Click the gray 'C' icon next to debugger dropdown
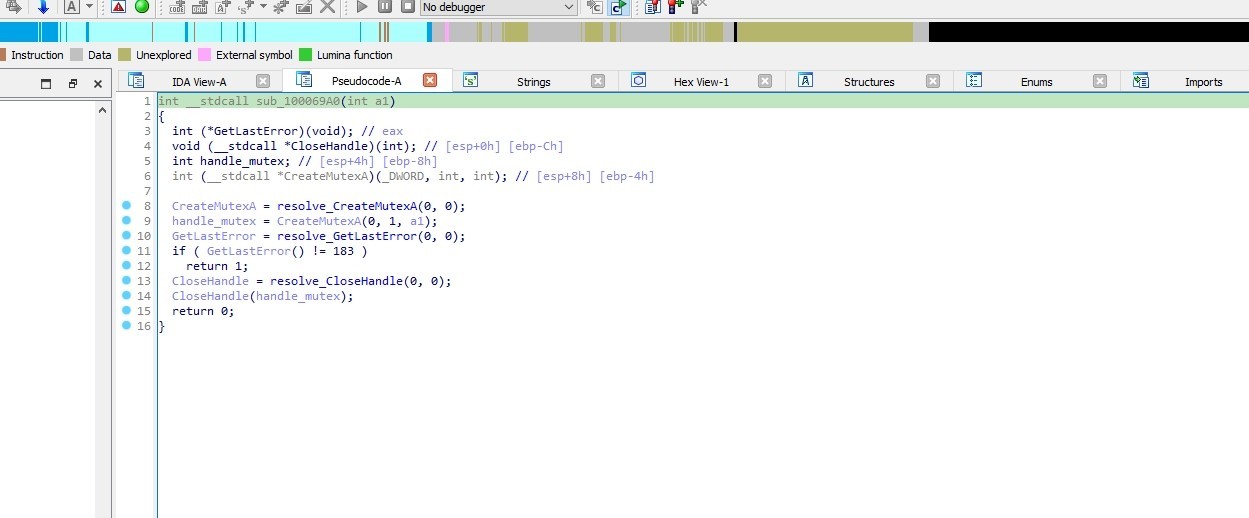 (x=594, y=7)
